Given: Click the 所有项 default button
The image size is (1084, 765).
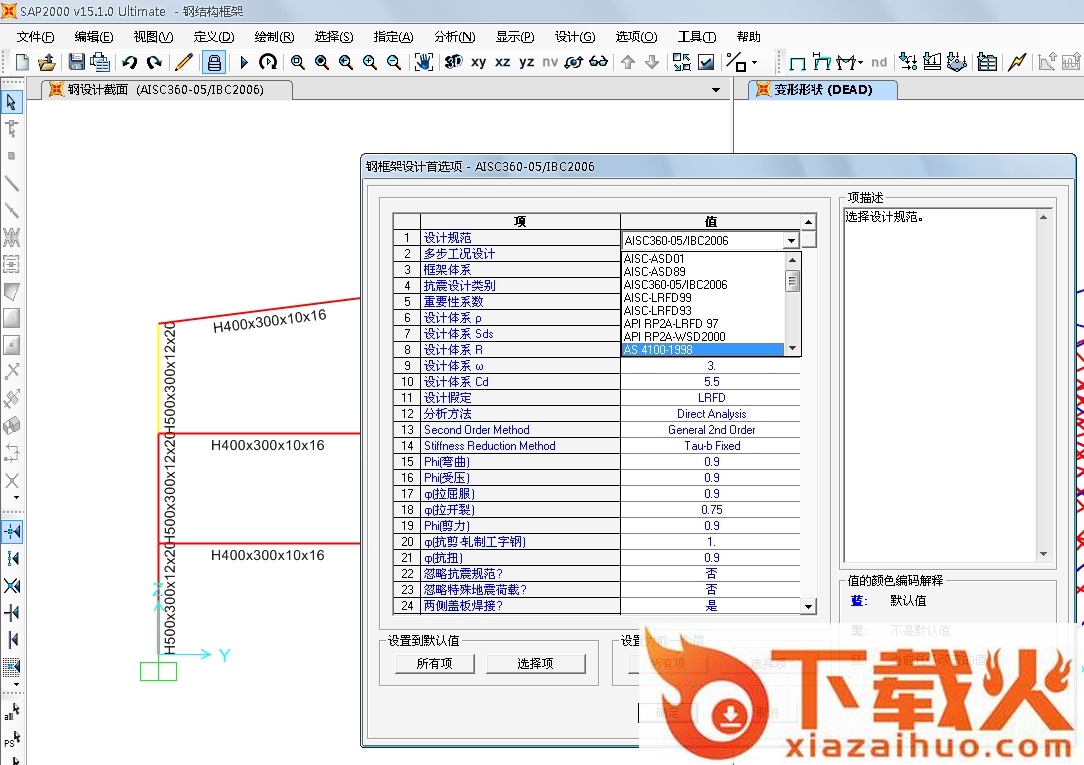Looking at the screenshot, I should click(x=434, y=663).
